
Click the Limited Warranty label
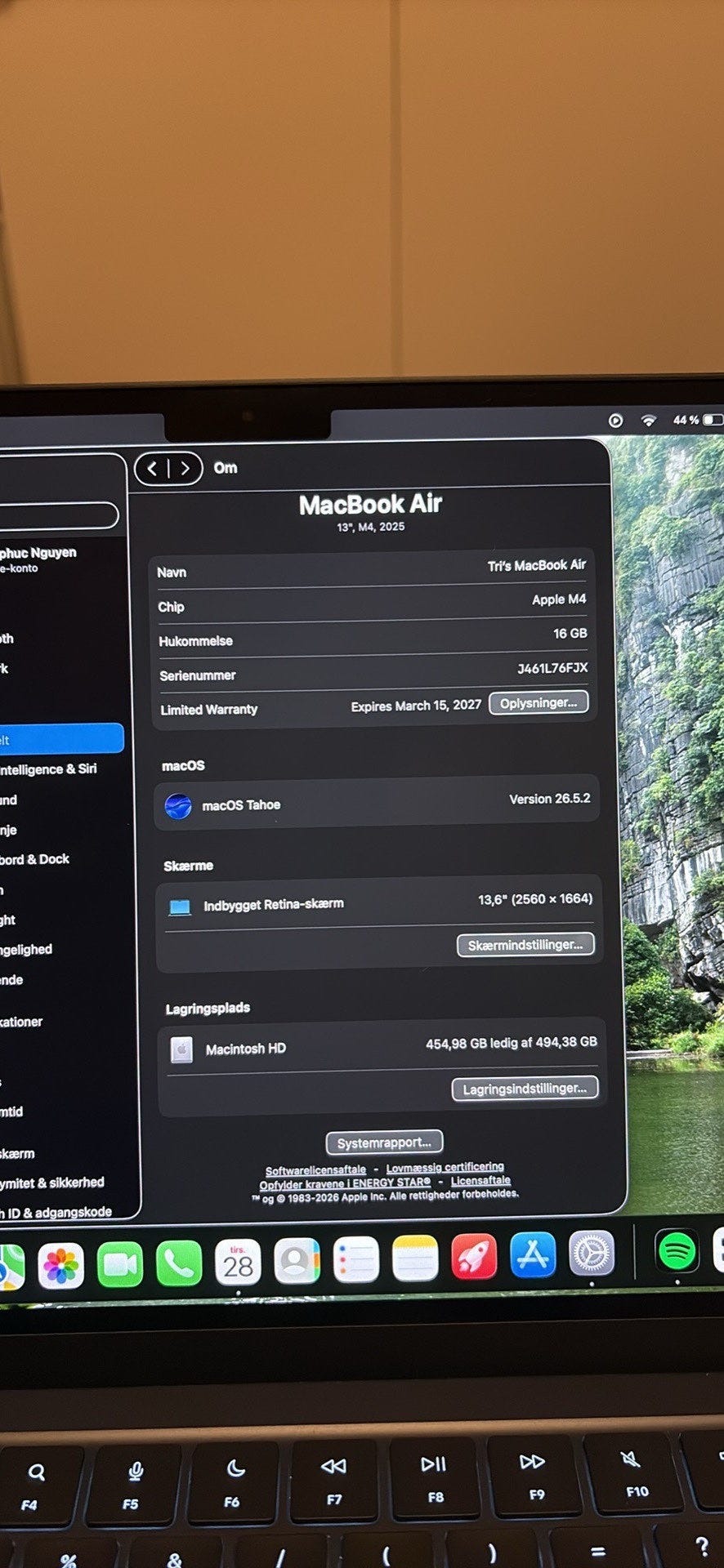(x=209, y=710)
